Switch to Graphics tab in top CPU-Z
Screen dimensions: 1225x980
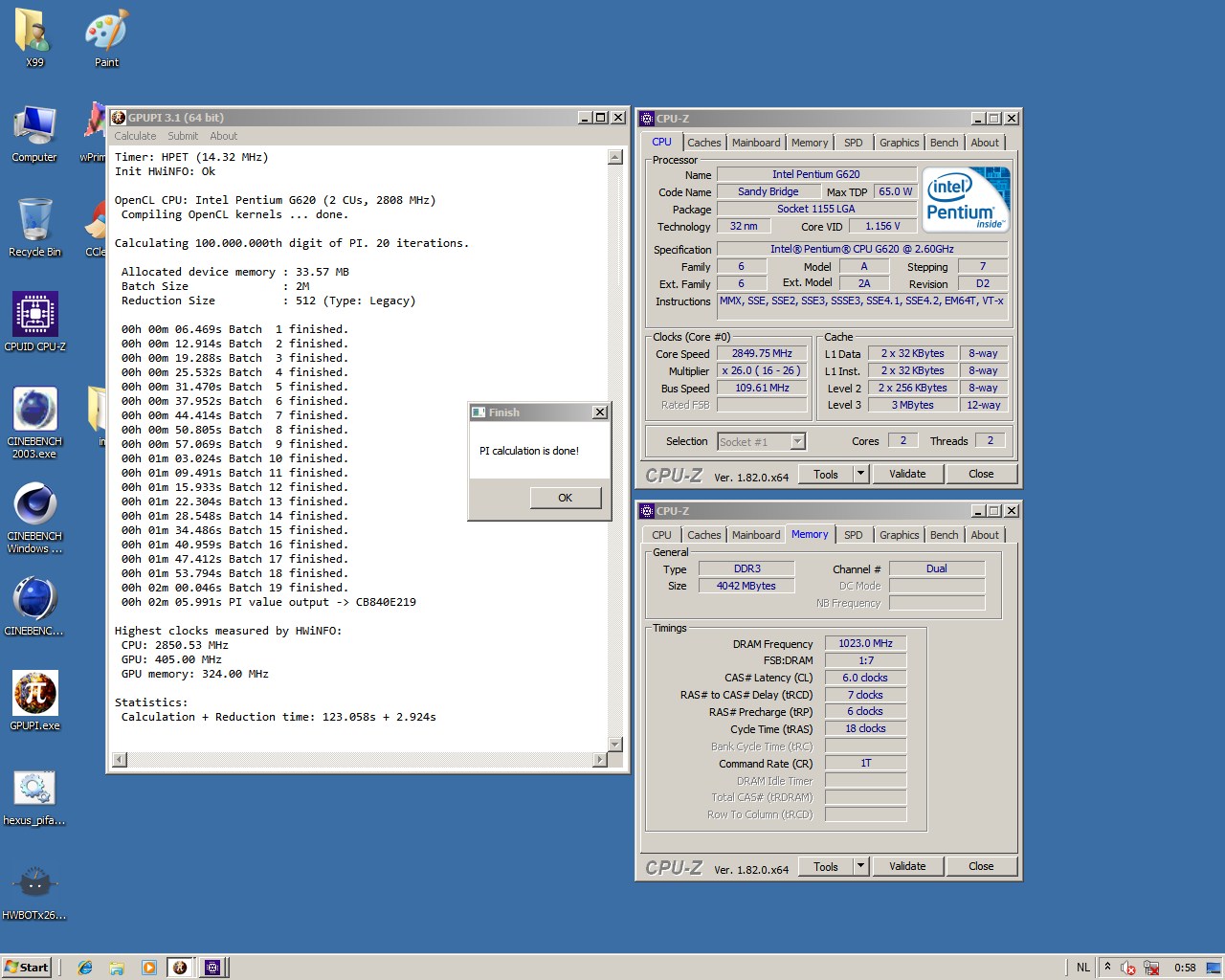pos(900,143)
